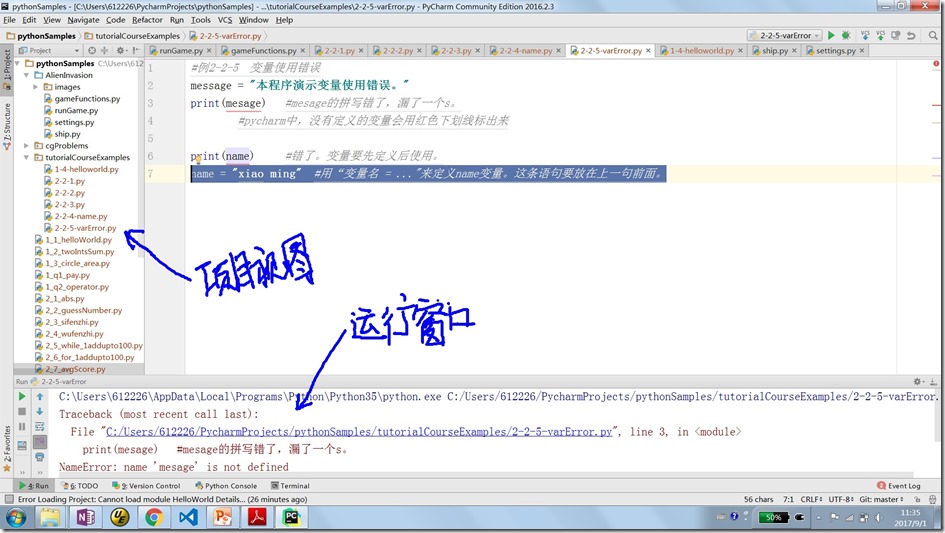Open Project panel gear settings

tap(121, 51)
